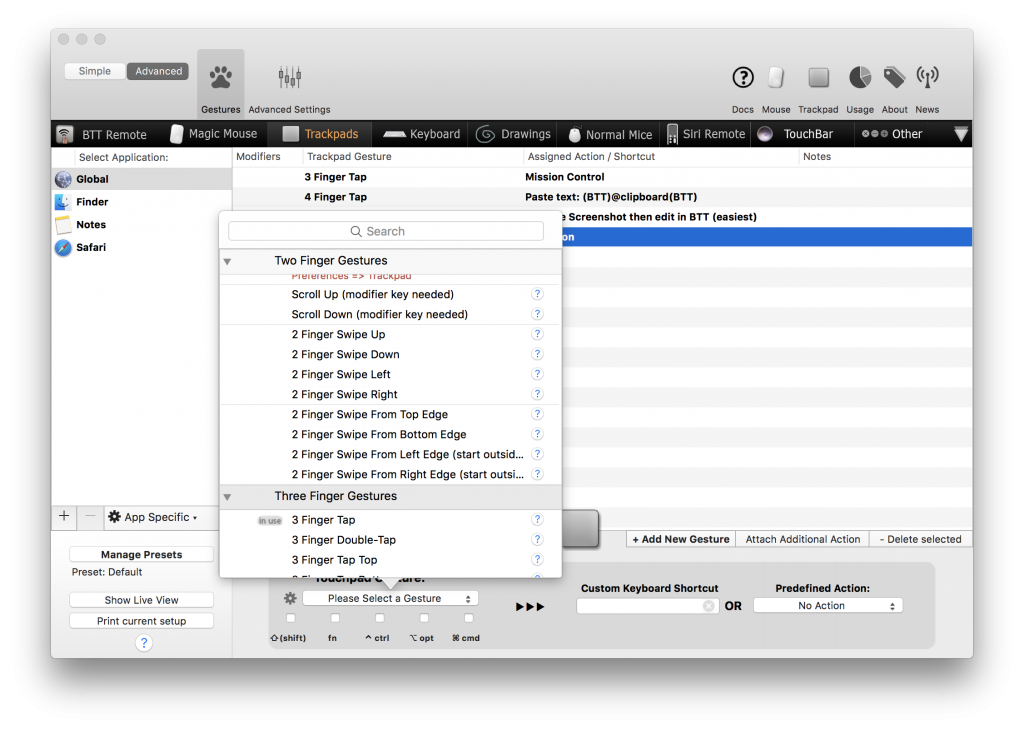
Task: Open the Gestures paw icon section
Action: coord(221,78)
